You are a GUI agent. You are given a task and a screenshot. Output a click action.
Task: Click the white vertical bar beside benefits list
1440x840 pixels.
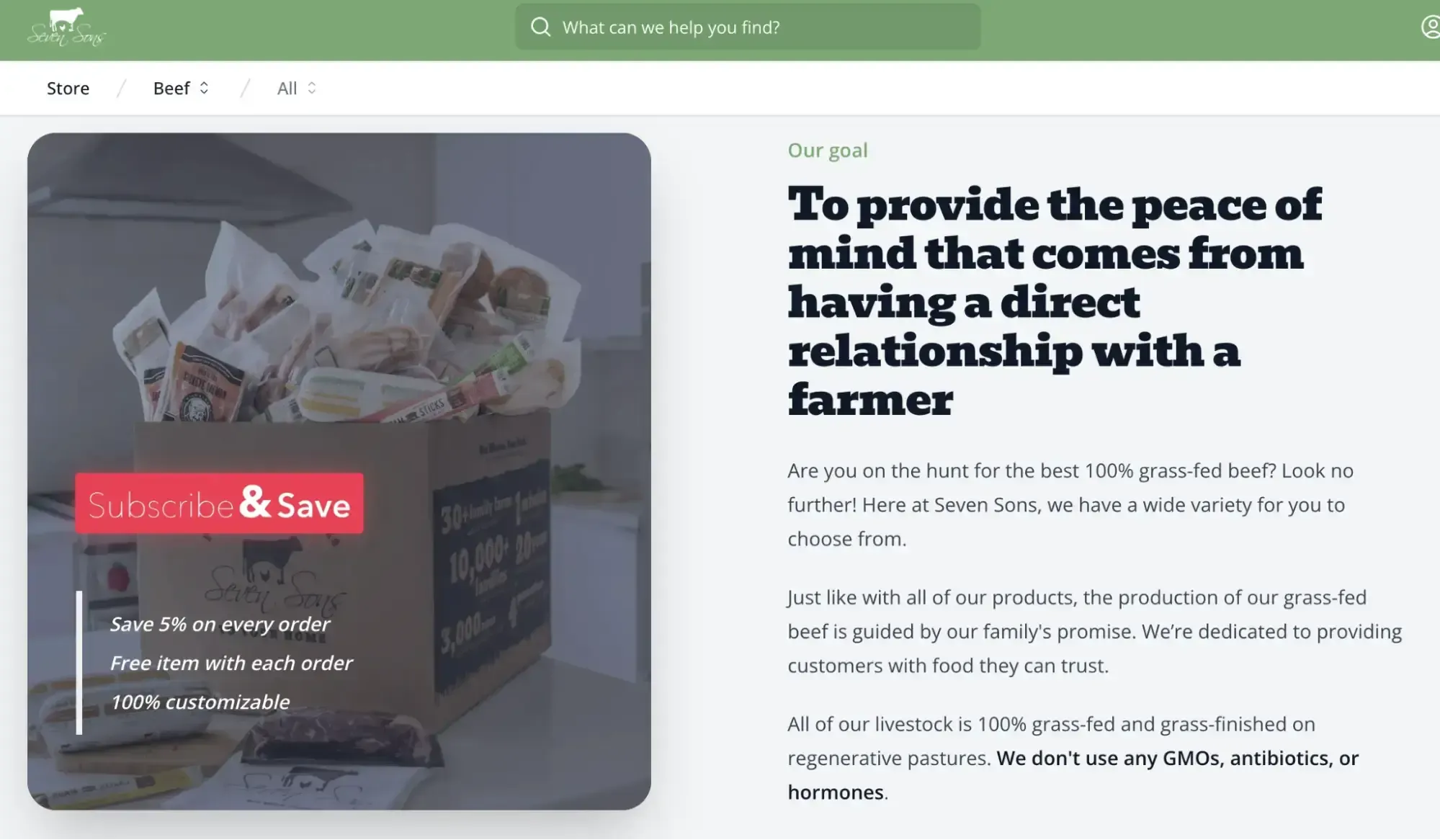(x=79, y=663)
